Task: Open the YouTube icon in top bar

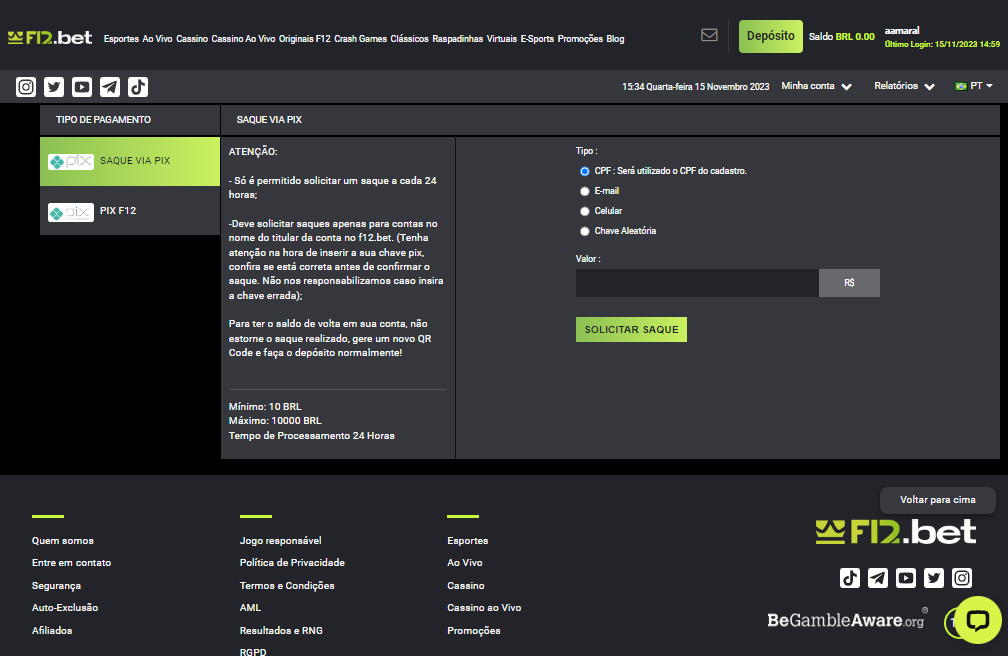Action: (82, 87)
